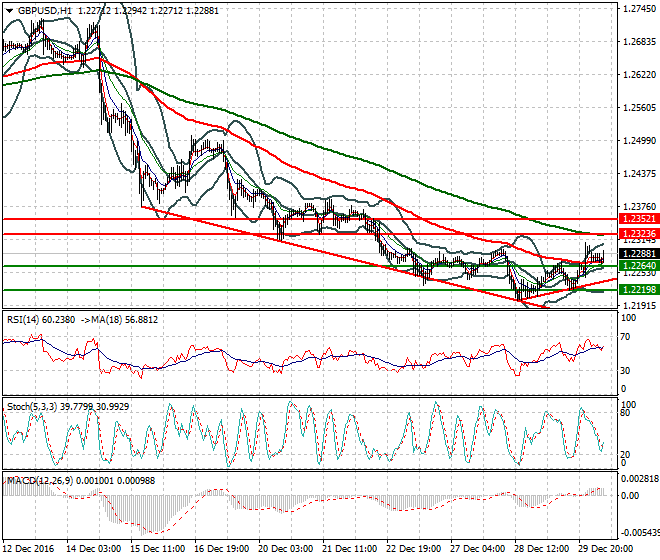This screenshot has height=560, width=660.
Task: Click the MACD scale value 0.002818
Action: tap(640, 478)
